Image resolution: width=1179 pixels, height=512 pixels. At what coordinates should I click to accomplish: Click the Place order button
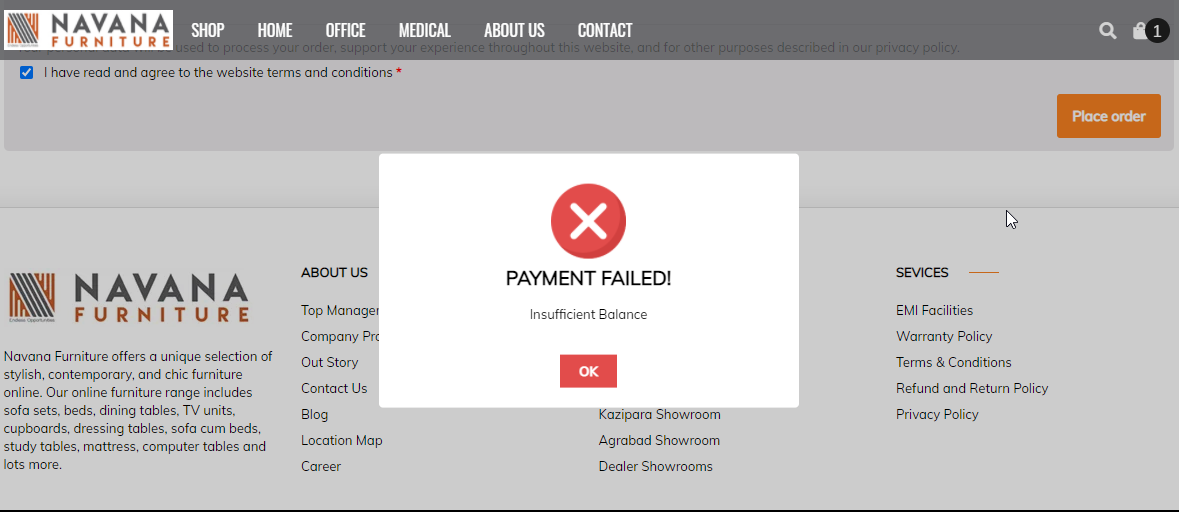(1108, 116)
